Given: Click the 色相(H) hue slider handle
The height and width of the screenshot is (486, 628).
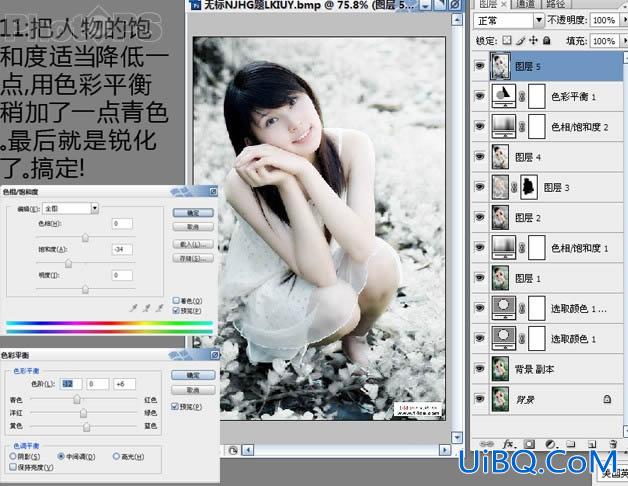Looking at the screenshot, I should 85,238.
